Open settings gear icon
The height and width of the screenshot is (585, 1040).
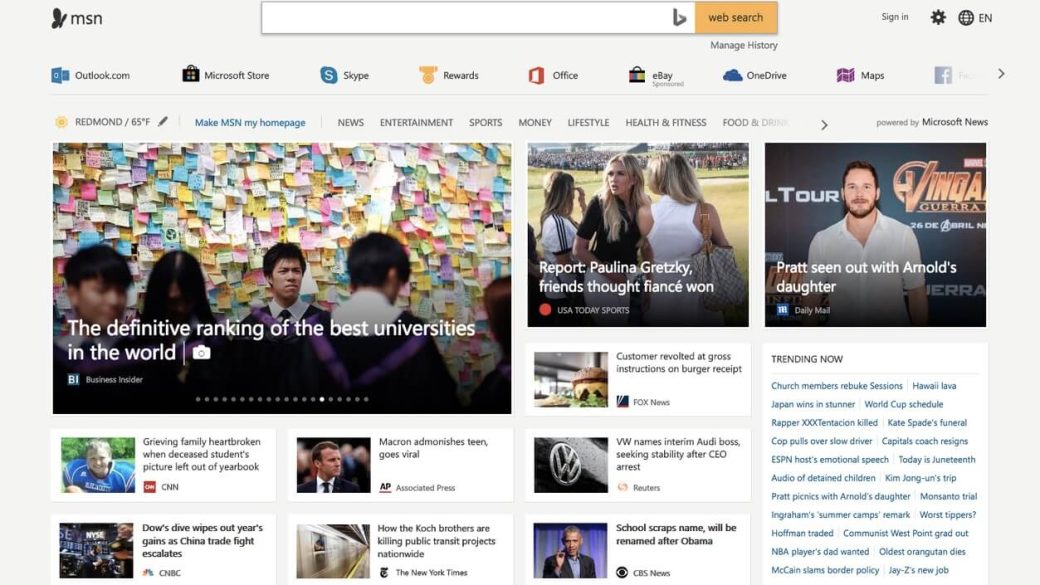click(938, 17)
